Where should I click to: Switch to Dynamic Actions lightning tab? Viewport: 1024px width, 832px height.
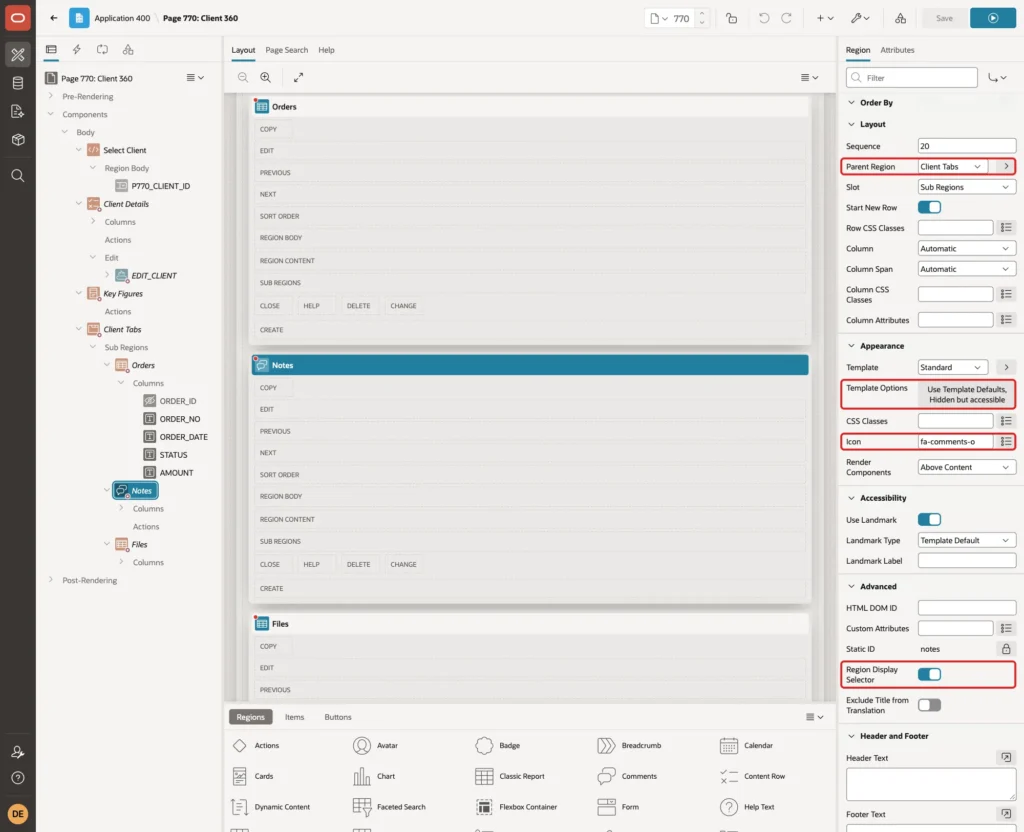point(76,50)
